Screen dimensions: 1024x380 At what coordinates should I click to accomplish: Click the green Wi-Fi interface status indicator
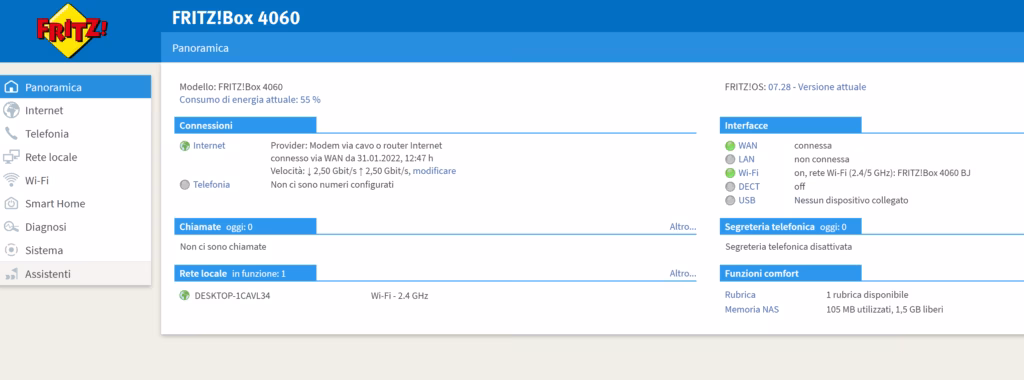(x=730, y=173)
